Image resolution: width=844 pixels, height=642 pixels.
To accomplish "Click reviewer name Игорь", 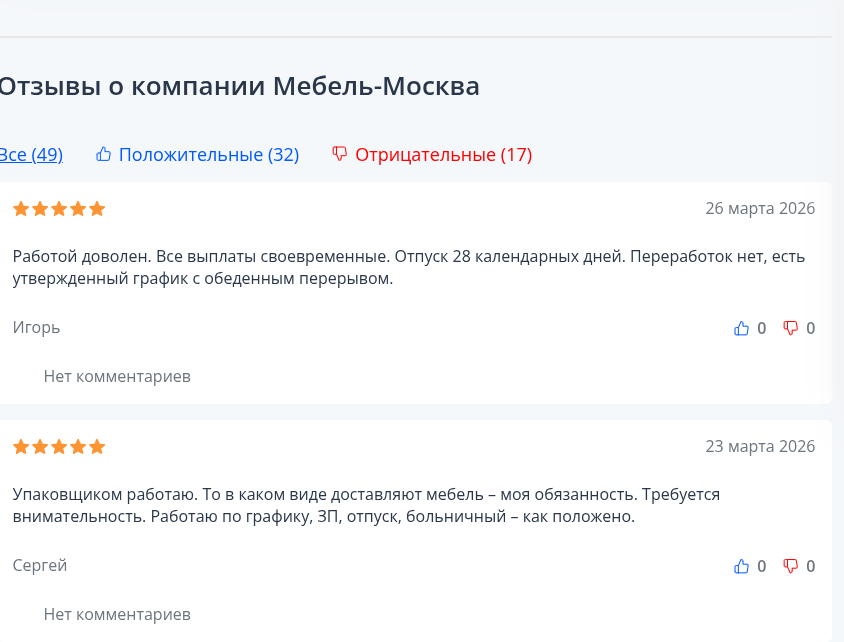I will tap(37, 327).
